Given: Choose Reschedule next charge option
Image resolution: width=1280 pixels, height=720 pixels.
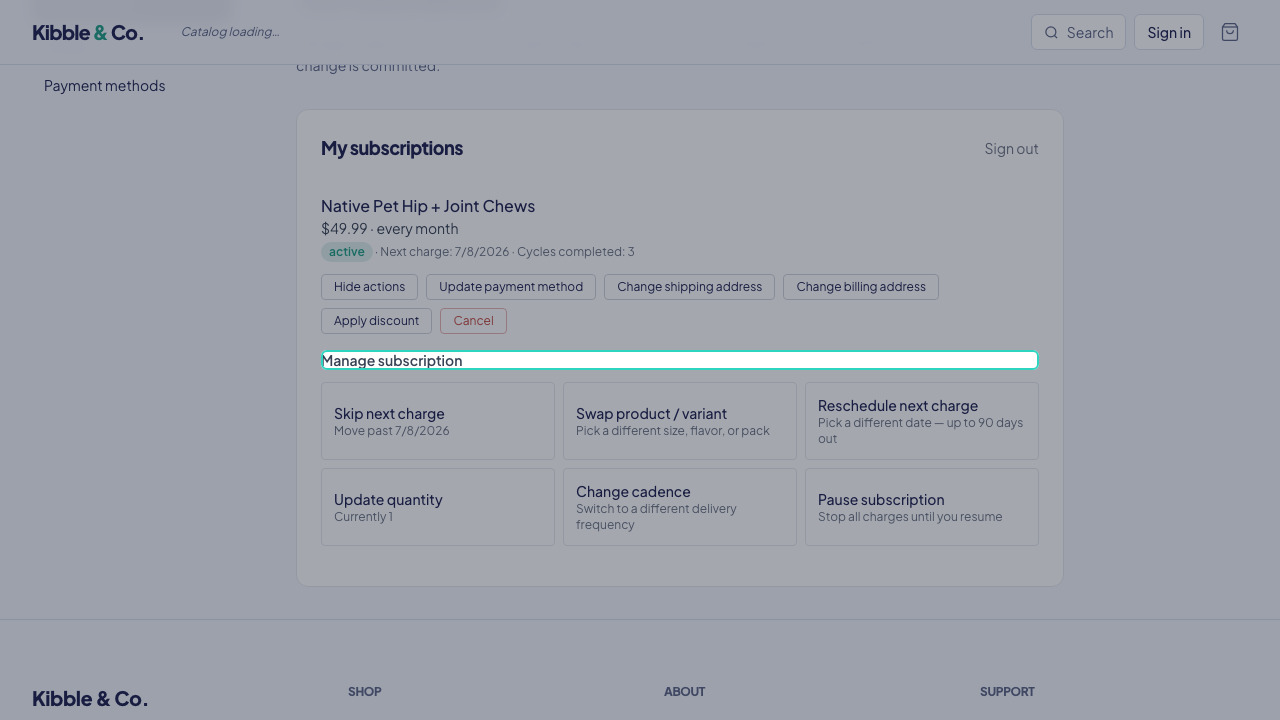Looking at the screenshot, I should (x=922, y=421).
